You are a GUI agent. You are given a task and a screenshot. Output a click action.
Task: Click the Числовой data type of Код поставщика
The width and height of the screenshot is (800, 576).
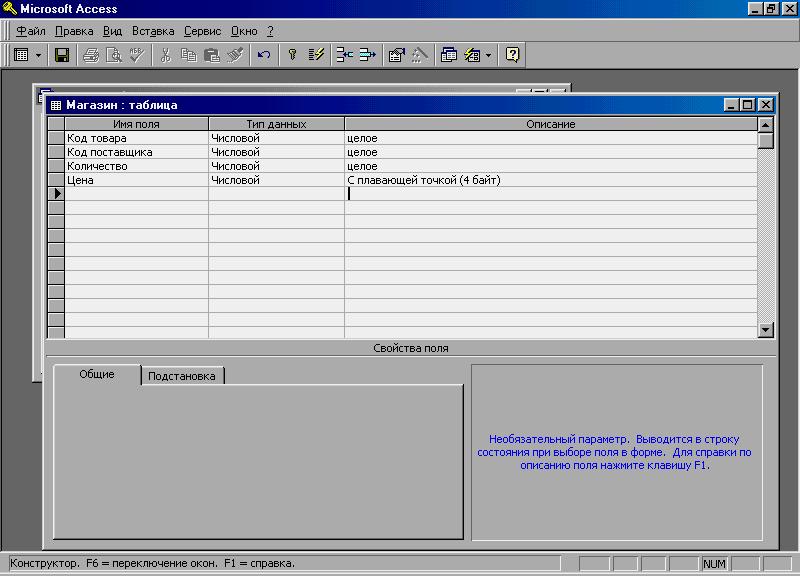coord(276,152)
